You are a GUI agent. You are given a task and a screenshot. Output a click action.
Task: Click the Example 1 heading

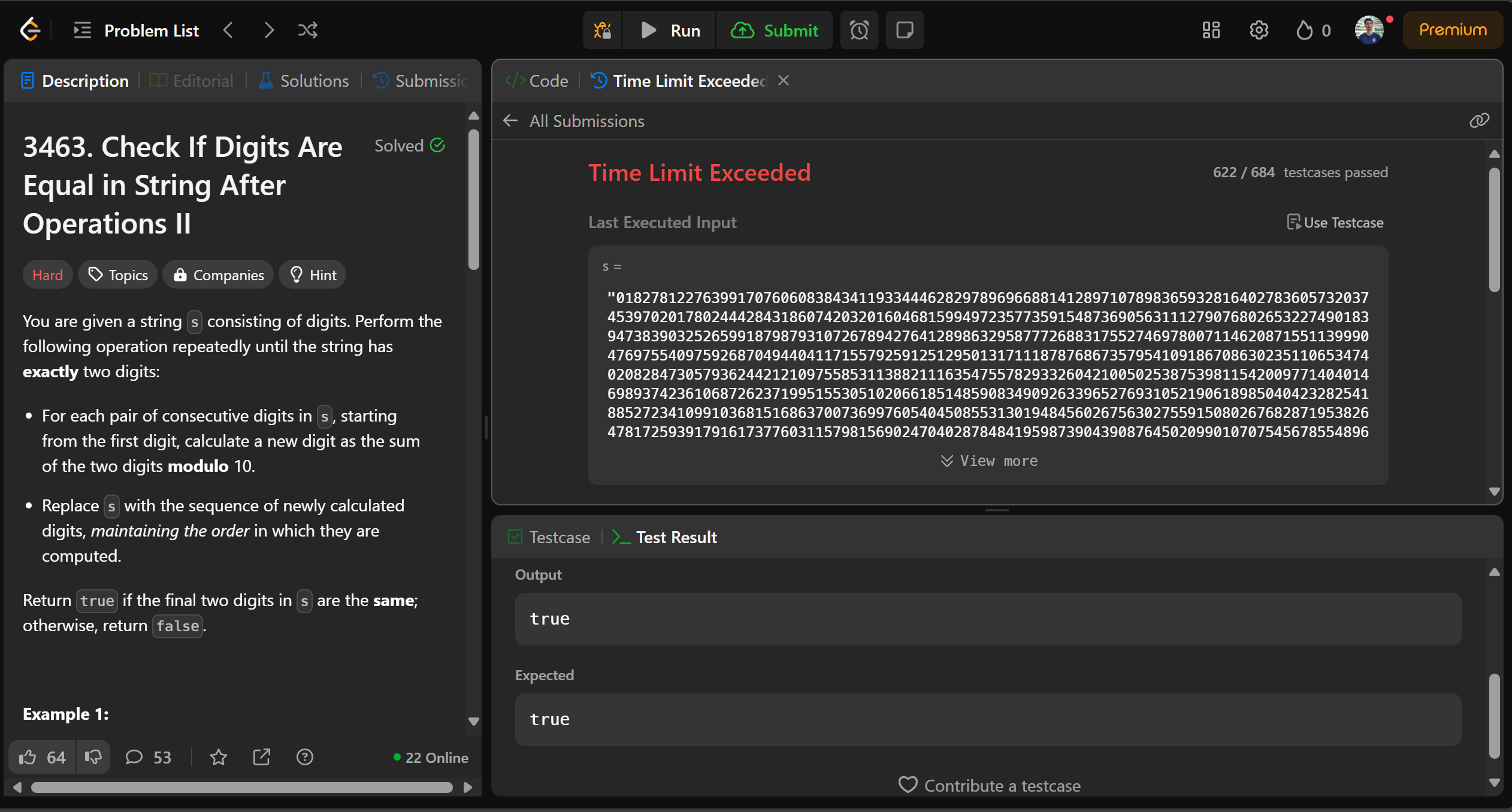(x=66, y=714)
